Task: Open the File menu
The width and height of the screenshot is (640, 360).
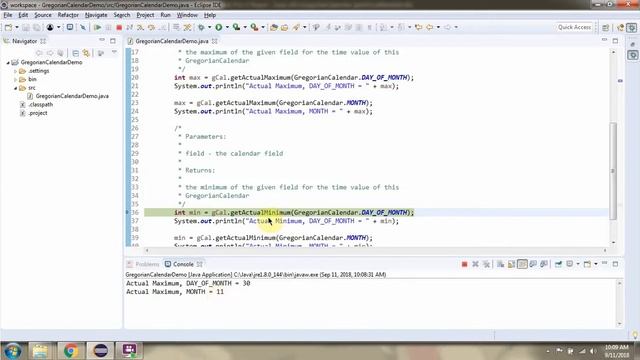Action: [x=8, y=15]
